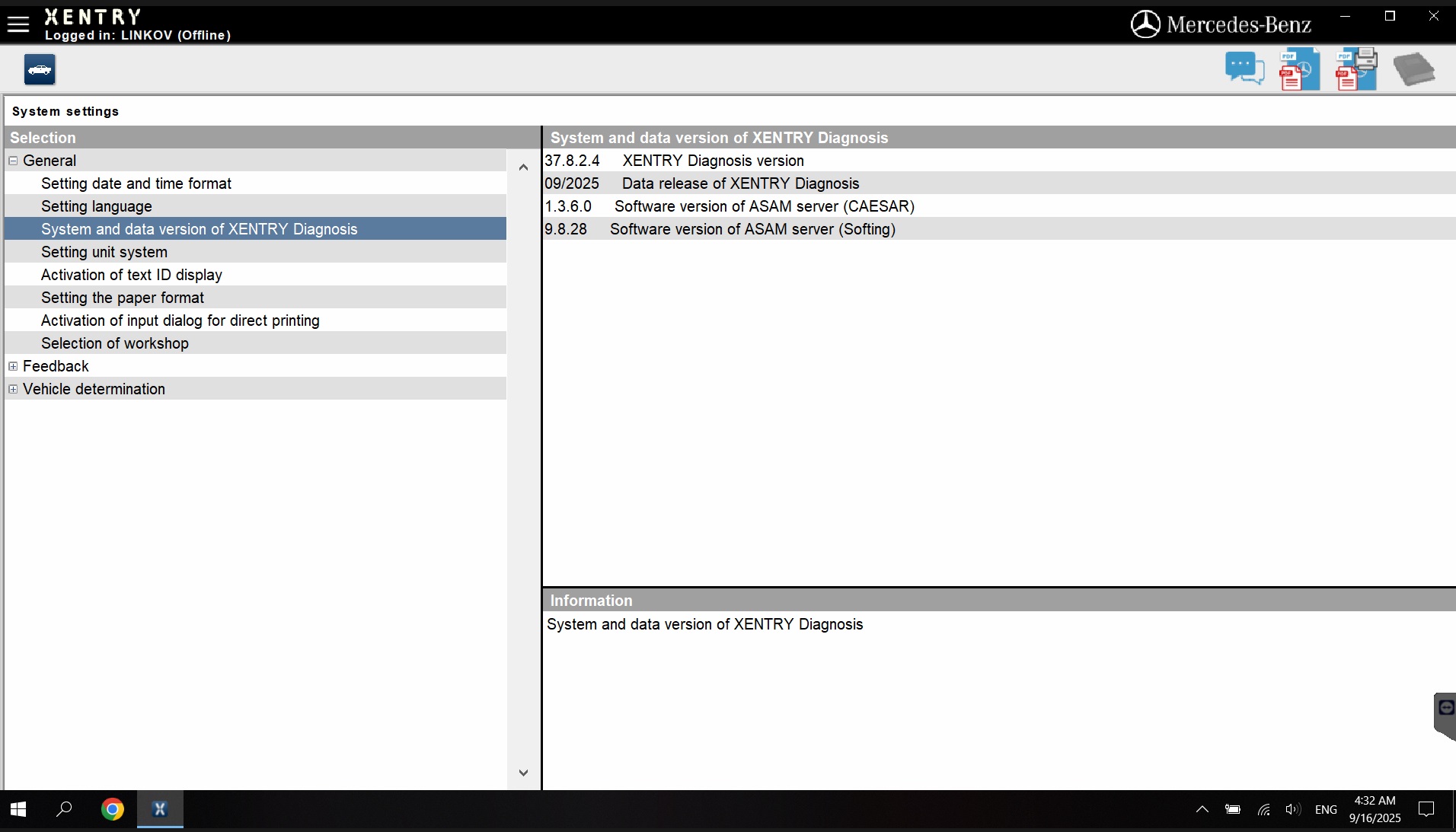Collapse the General tree node
The height and width of the screenshot is (832, 1456).
(x=13, y=161)
